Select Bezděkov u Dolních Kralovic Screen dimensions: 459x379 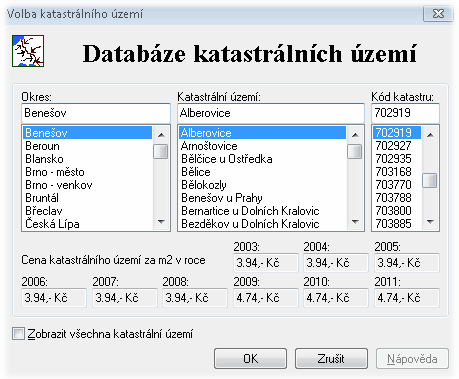(262, 224)
